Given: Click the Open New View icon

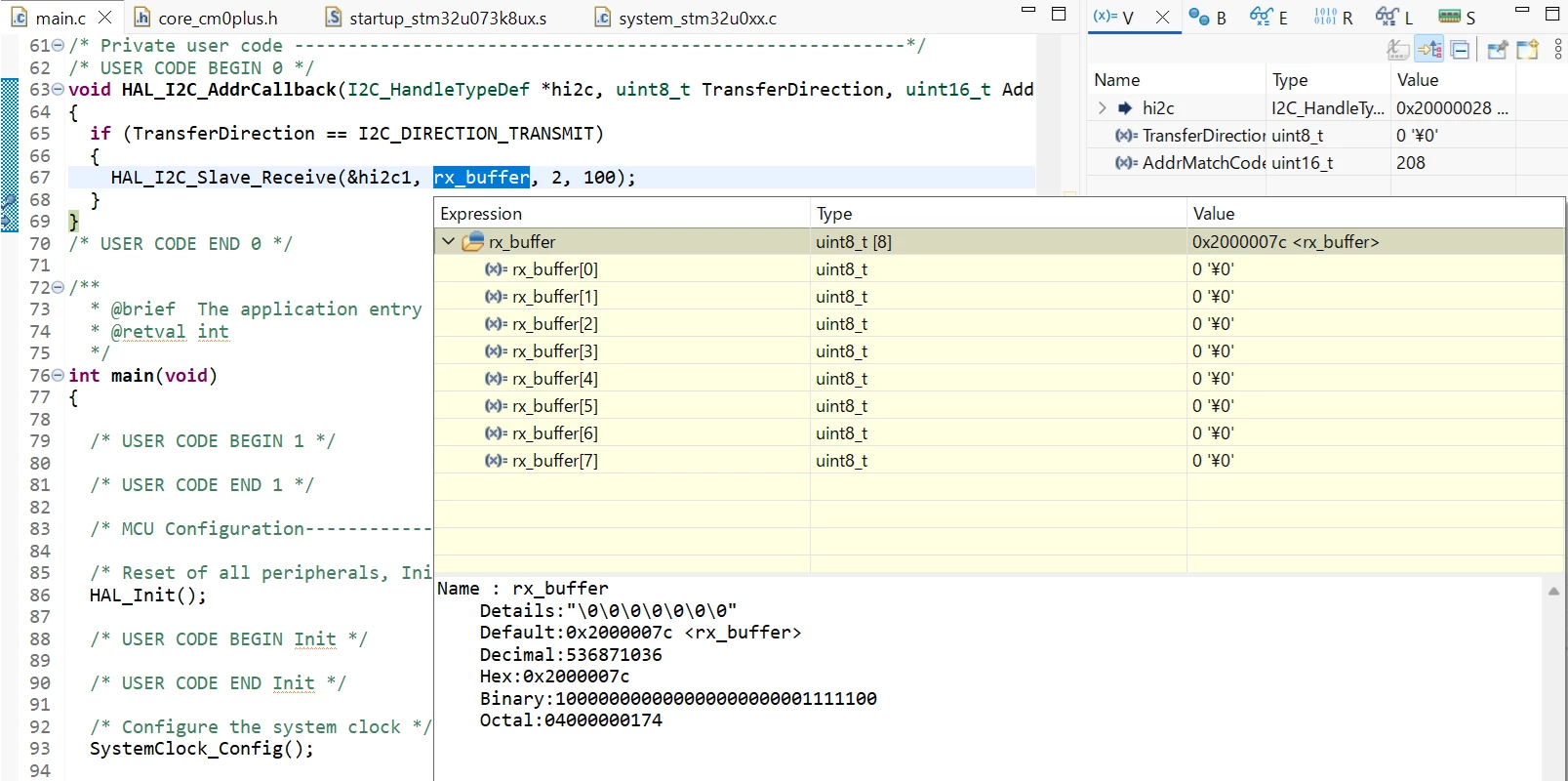Looking at the screenshot, I should click(1527, 49).
